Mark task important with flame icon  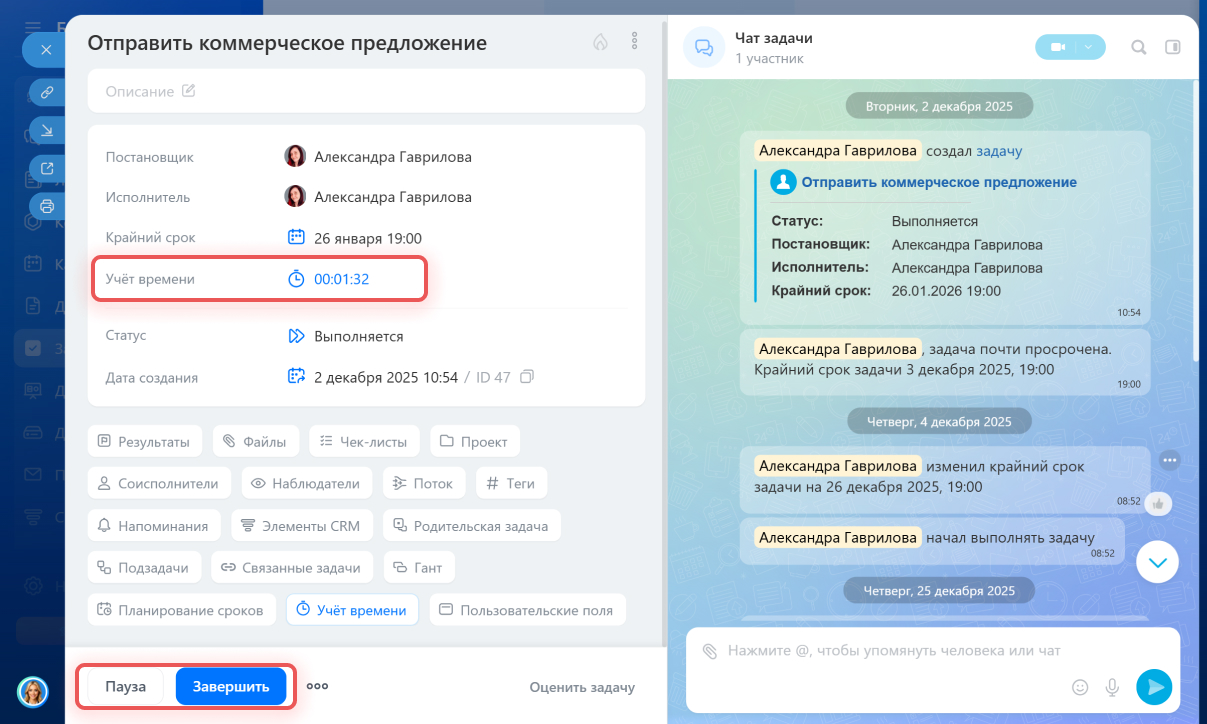600,42
